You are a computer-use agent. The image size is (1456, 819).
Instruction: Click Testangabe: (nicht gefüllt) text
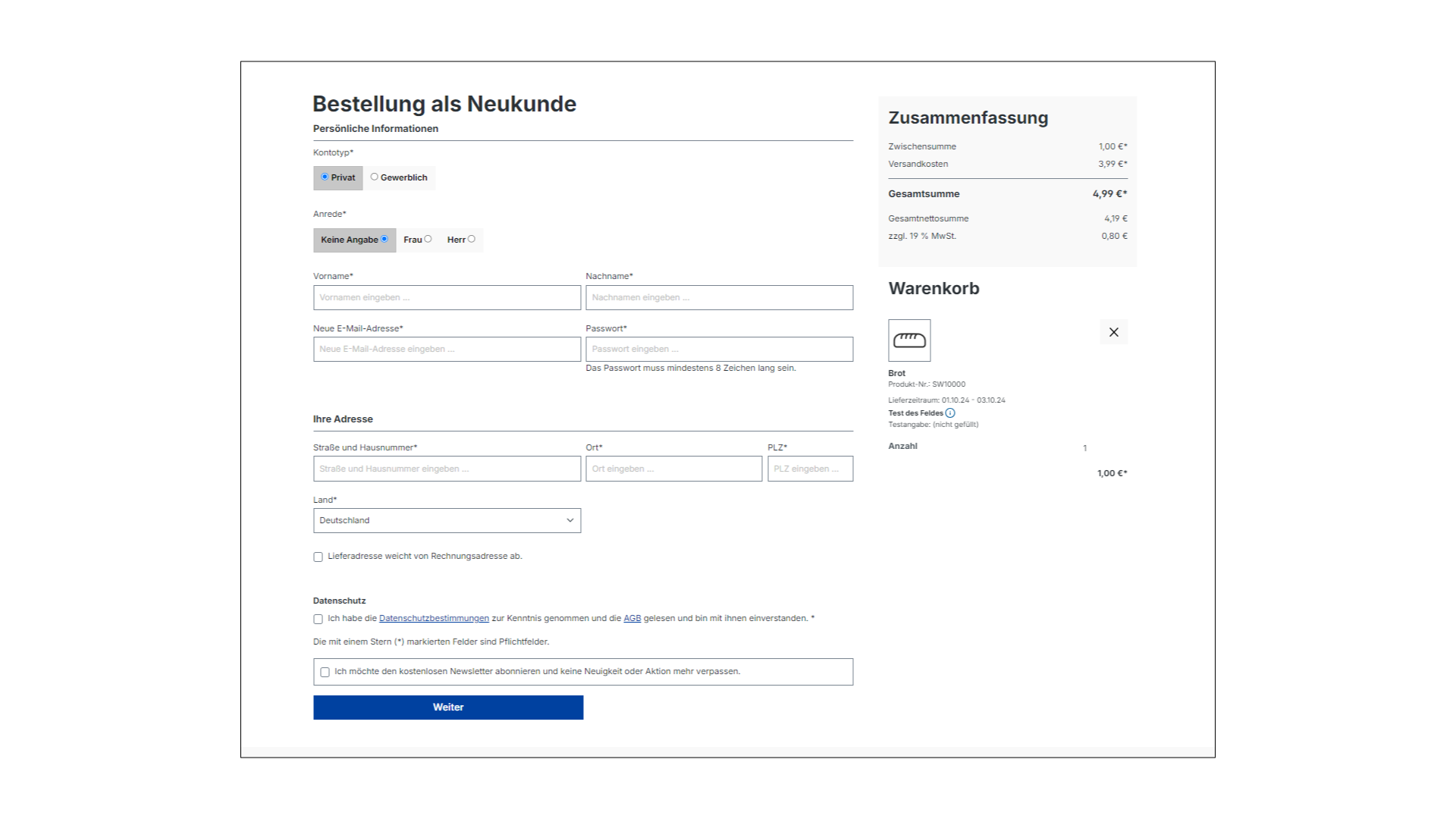[933, 425]
